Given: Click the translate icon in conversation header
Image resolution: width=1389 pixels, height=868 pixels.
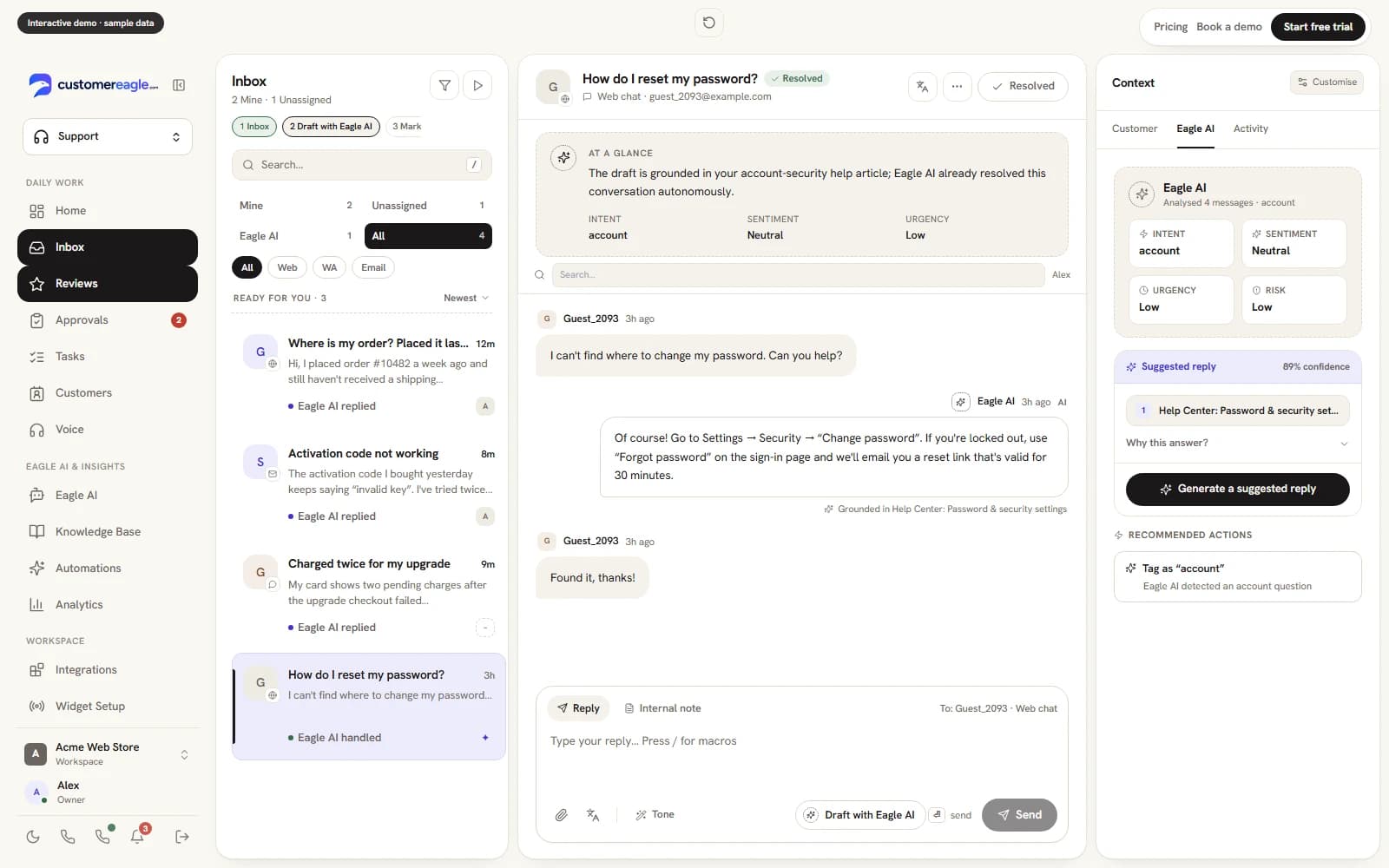Looking at the screenshot, I should click(x=922, y=86).
